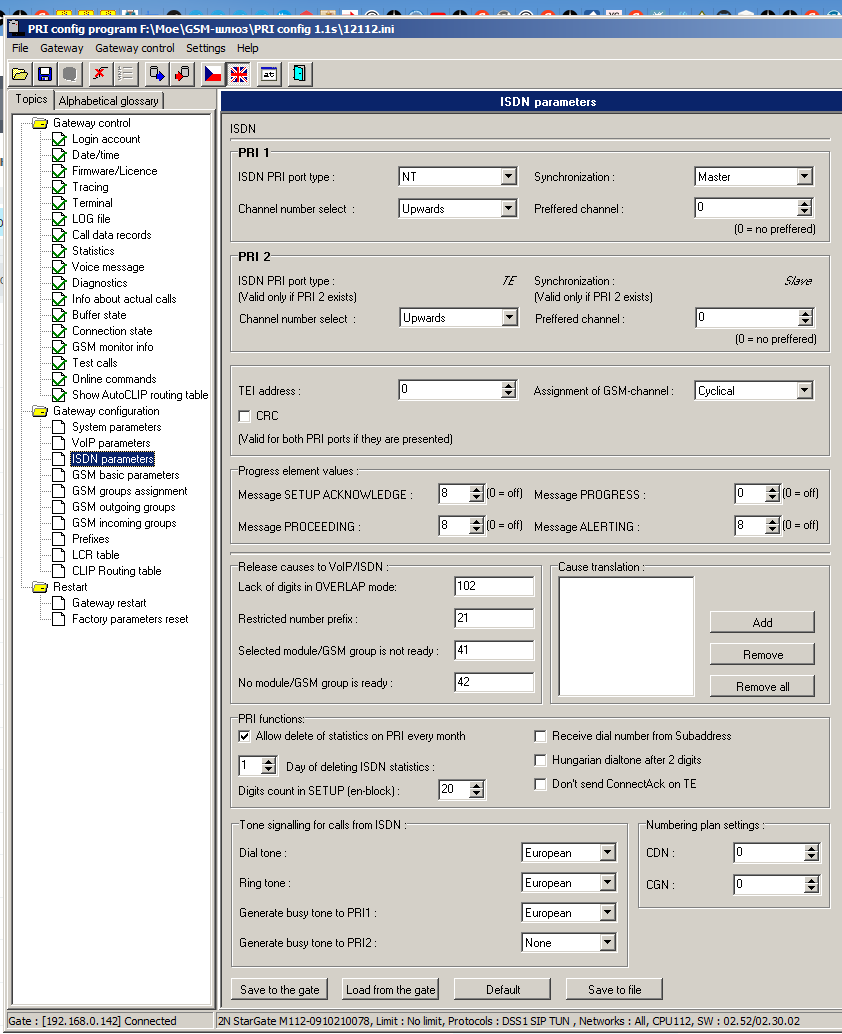Click the Default button
Viewport: 842px width, 1034px height.
[503, 990]
